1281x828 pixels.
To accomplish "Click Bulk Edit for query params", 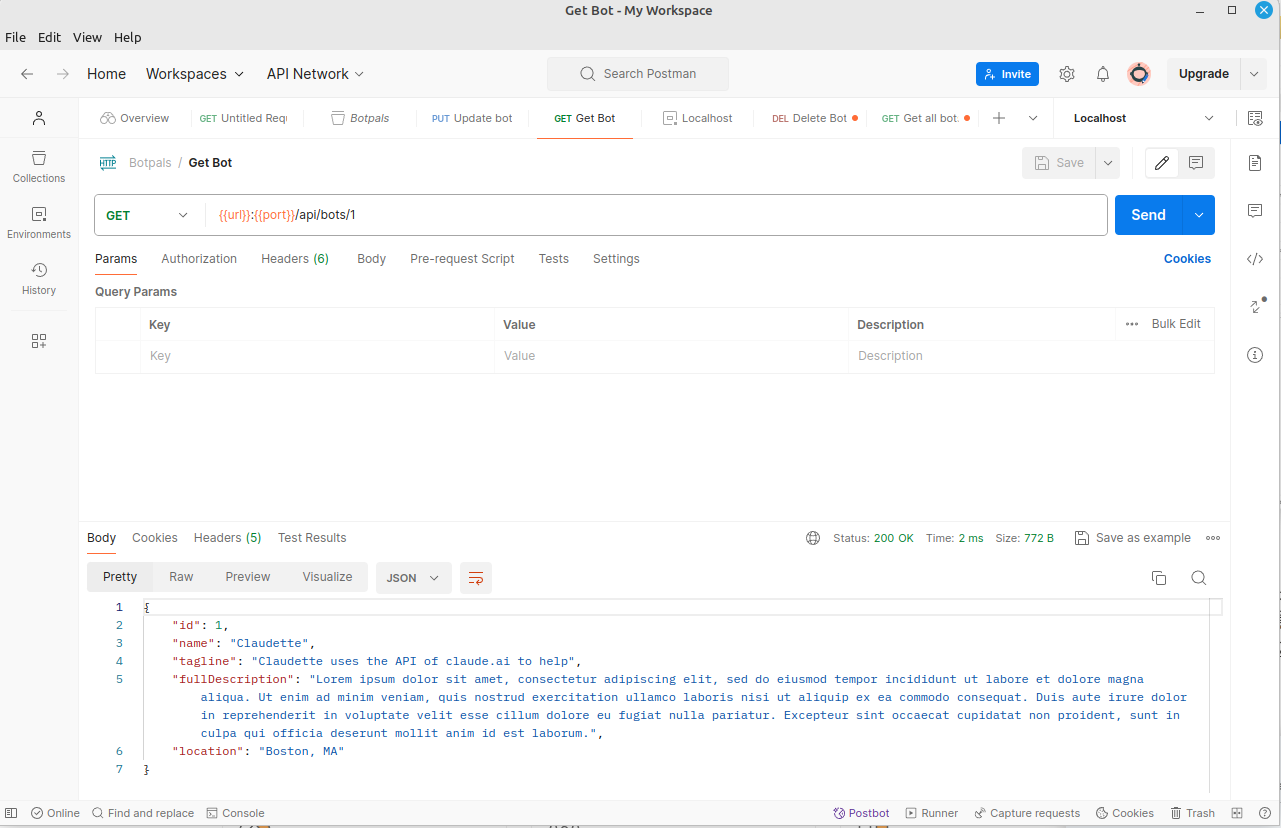I will pos(1176,324).
